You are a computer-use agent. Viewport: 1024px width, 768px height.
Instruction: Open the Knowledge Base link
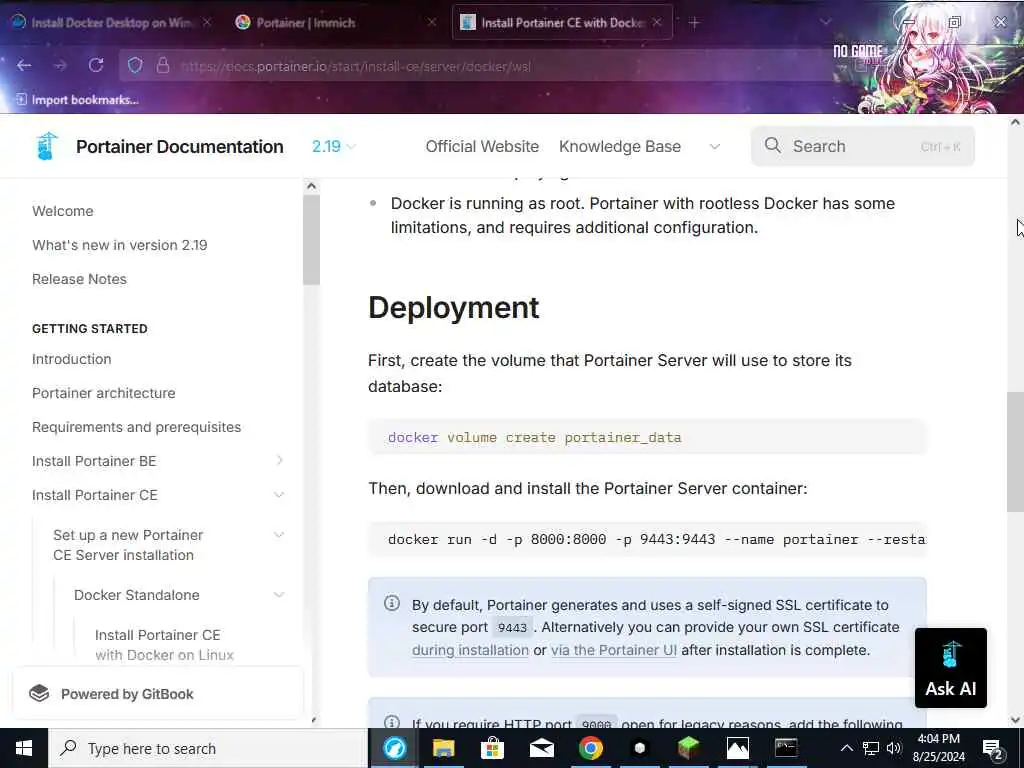tap(620, 146)
